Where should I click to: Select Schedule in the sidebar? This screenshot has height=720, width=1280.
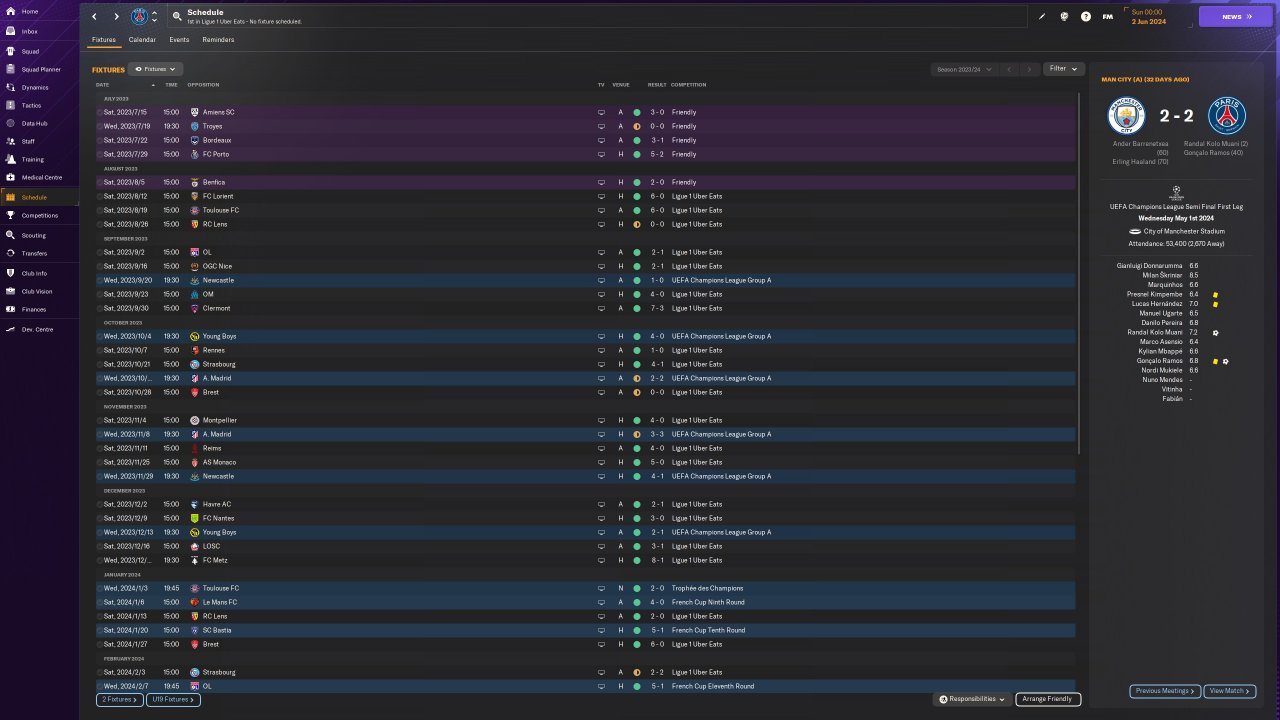click(40, 197)
